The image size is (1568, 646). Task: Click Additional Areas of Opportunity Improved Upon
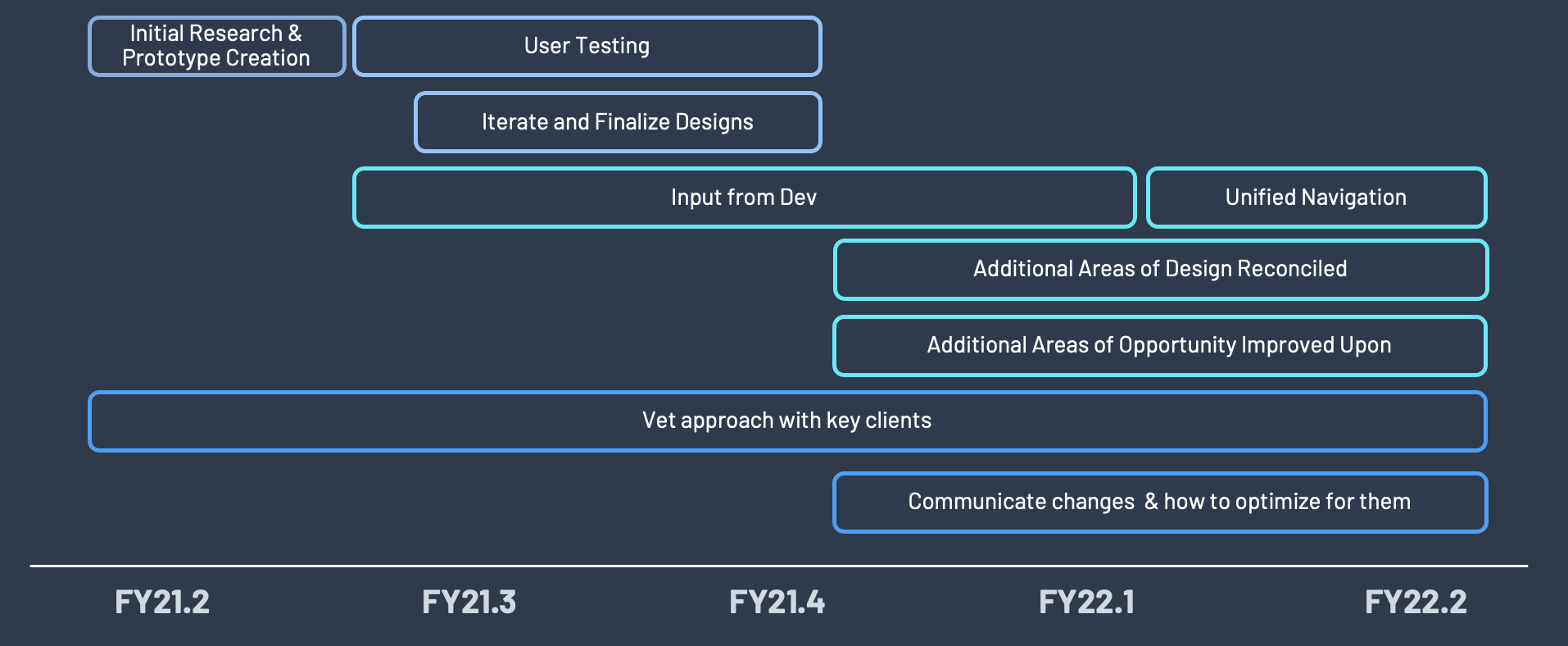(1159, 345)
